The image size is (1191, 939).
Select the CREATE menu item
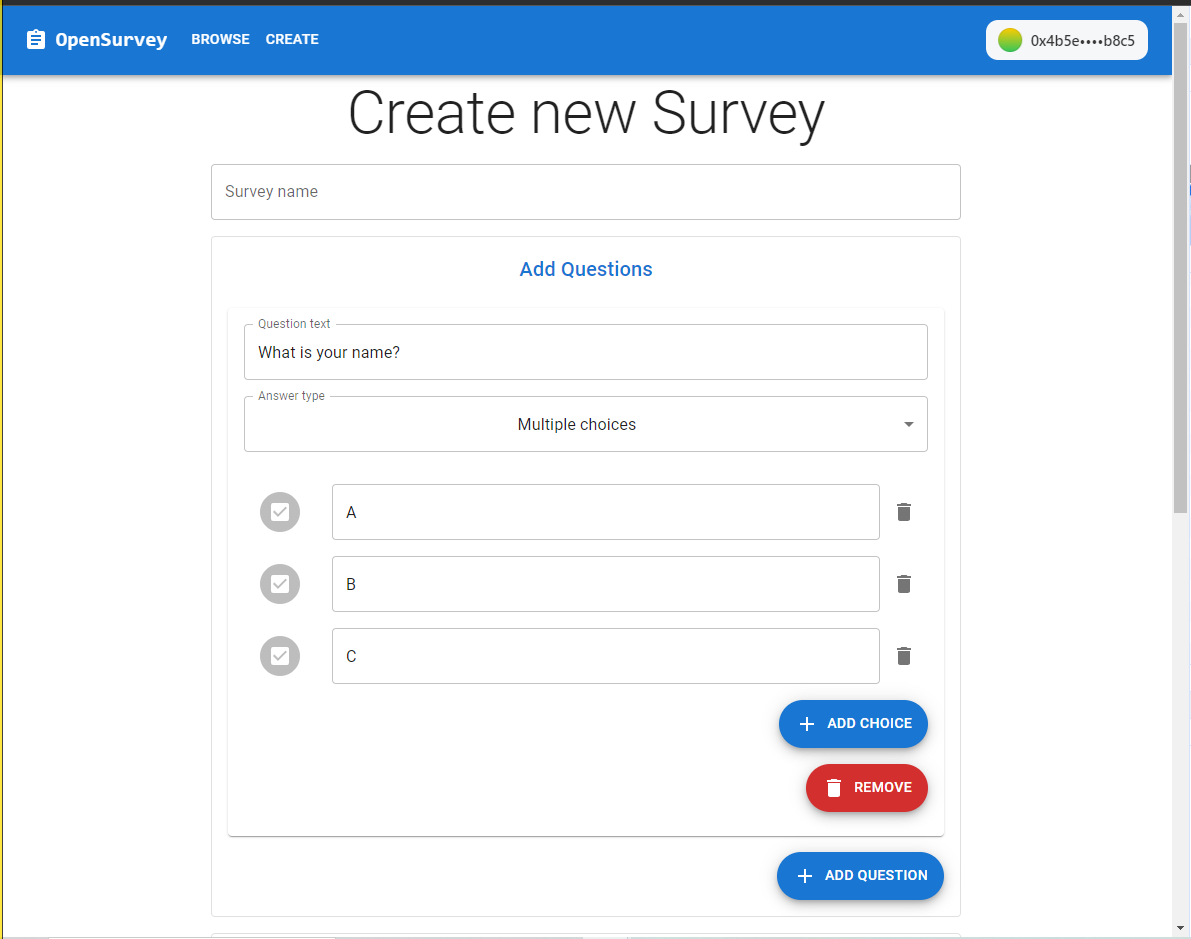coord(292,39)
